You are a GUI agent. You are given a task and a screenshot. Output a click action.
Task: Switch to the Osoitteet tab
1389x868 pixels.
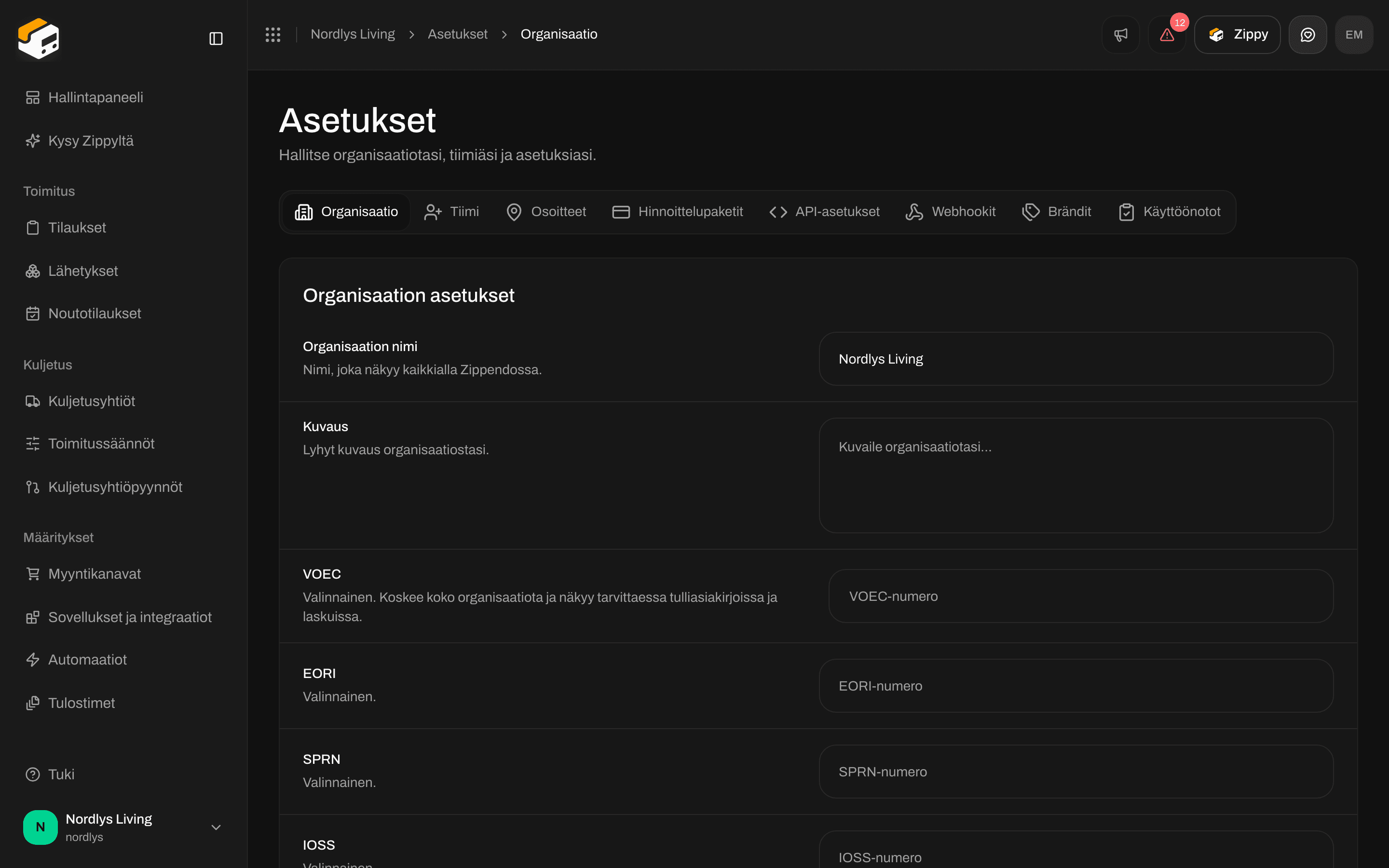546,212
